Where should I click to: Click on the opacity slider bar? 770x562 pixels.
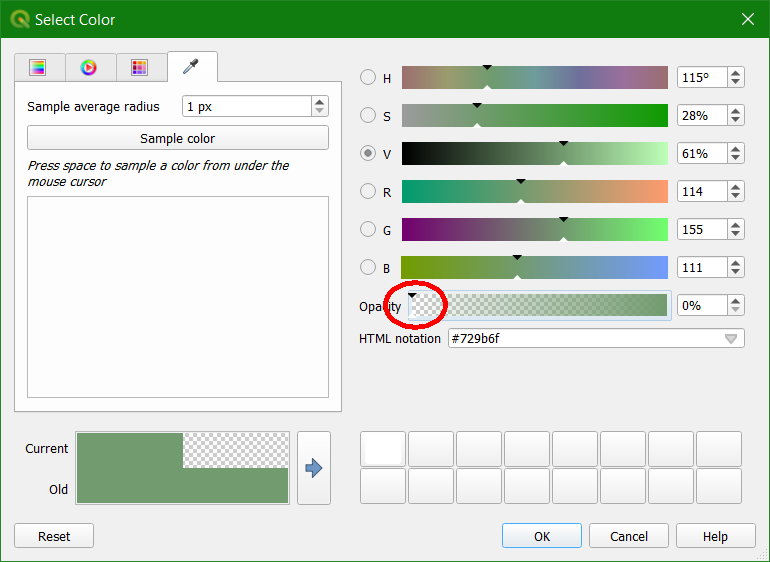(539, 305)
